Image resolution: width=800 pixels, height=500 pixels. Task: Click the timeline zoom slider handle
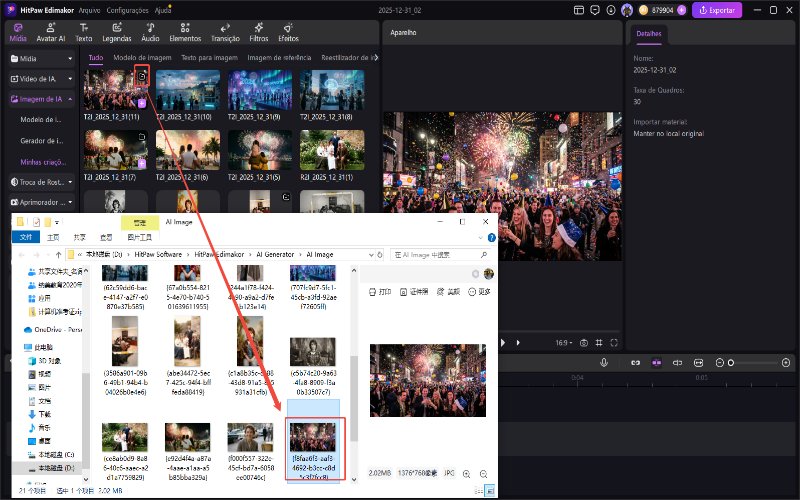(x=731, y=363)
